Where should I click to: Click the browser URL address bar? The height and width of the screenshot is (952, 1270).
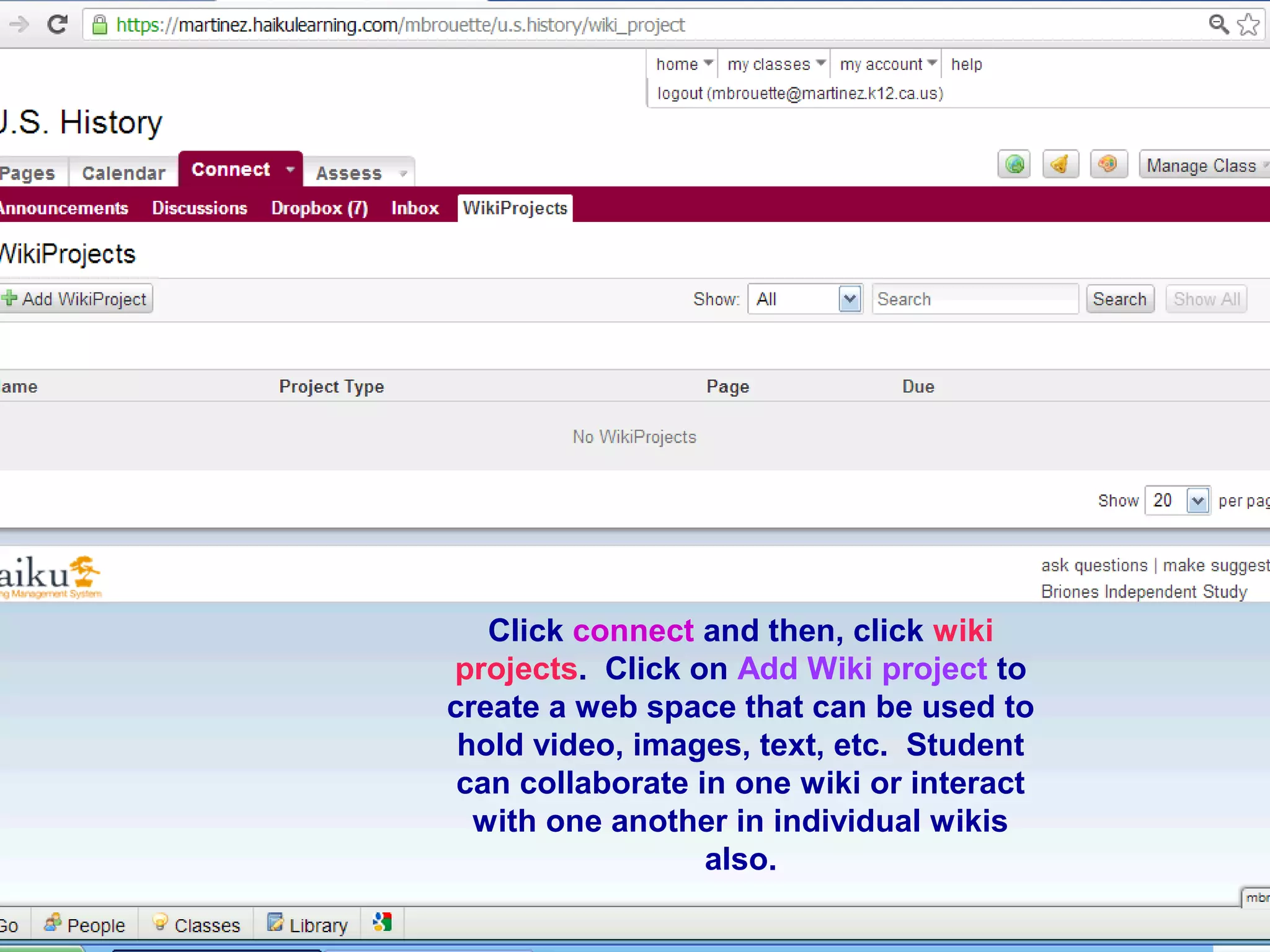pos(645,25)
